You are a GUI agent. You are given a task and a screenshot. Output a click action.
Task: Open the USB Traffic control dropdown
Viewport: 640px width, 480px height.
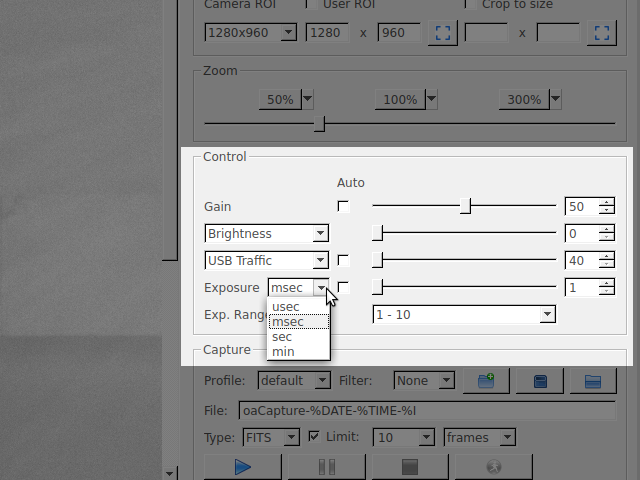point(267,260)
